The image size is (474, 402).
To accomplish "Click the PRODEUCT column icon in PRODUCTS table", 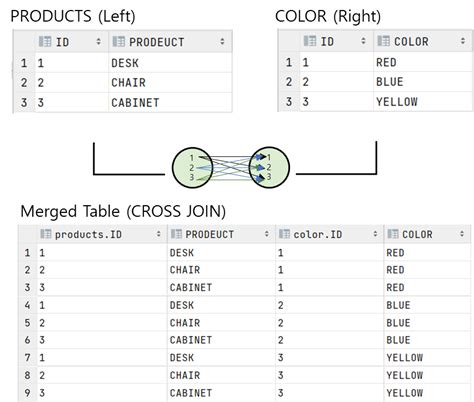I will (118, 42).
